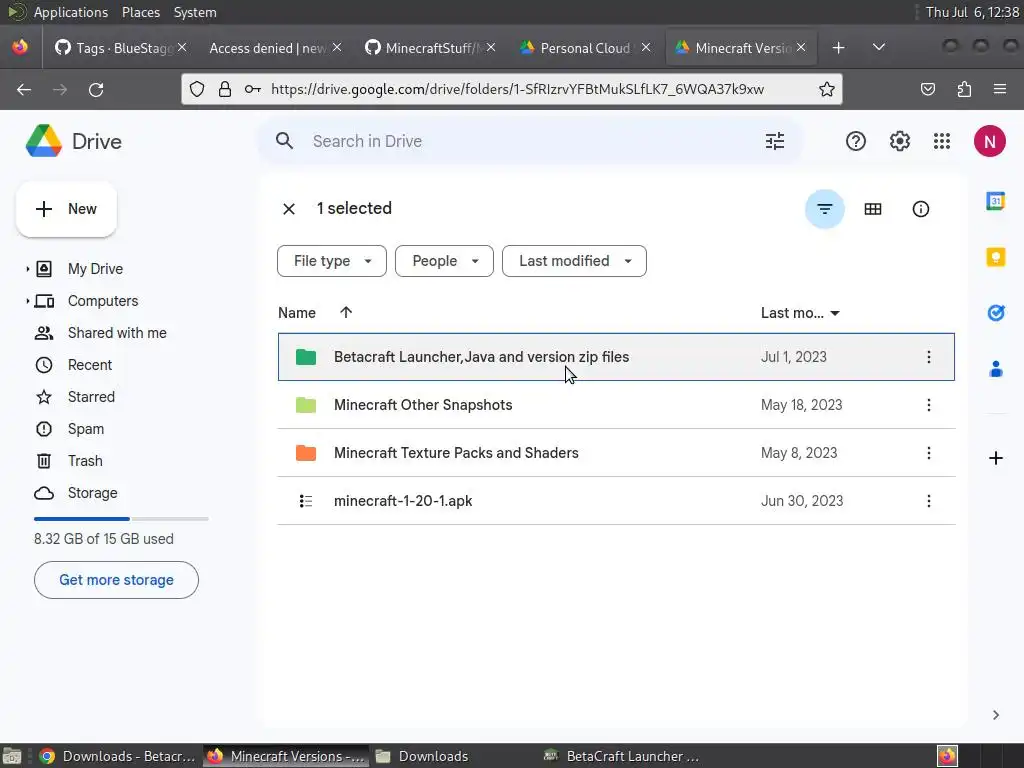Expand the My Drive tree arrow

27,269
